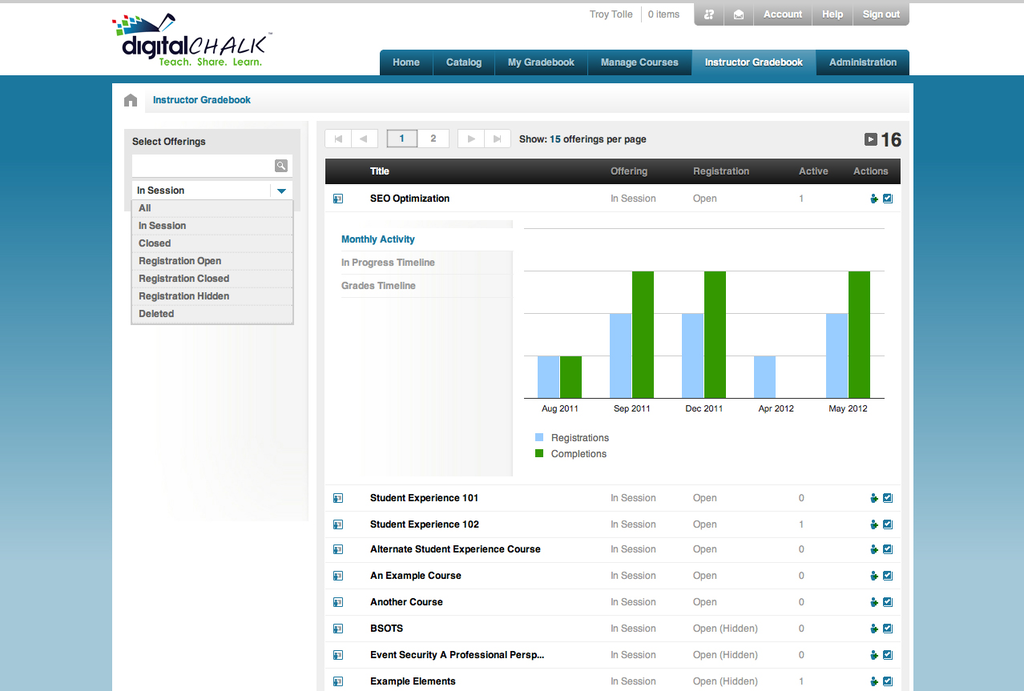Toggle the checkmark action for Student Experience 102
Screen dimensions: 1024x691
coord(888,524)
